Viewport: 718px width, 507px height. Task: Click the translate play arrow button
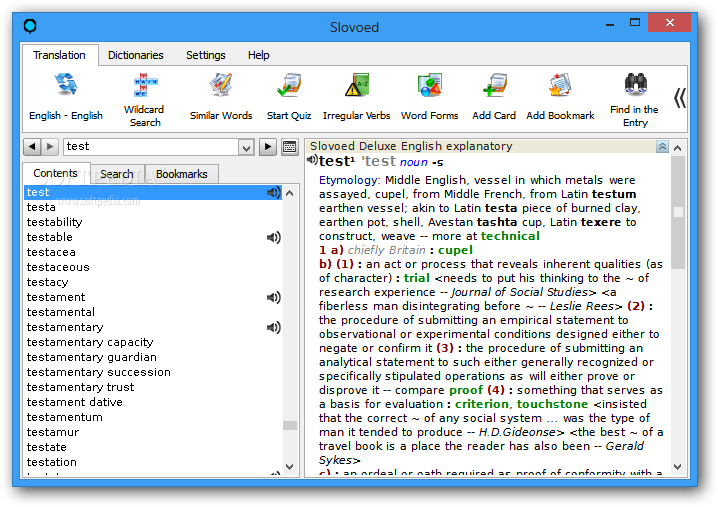[268, 147]
